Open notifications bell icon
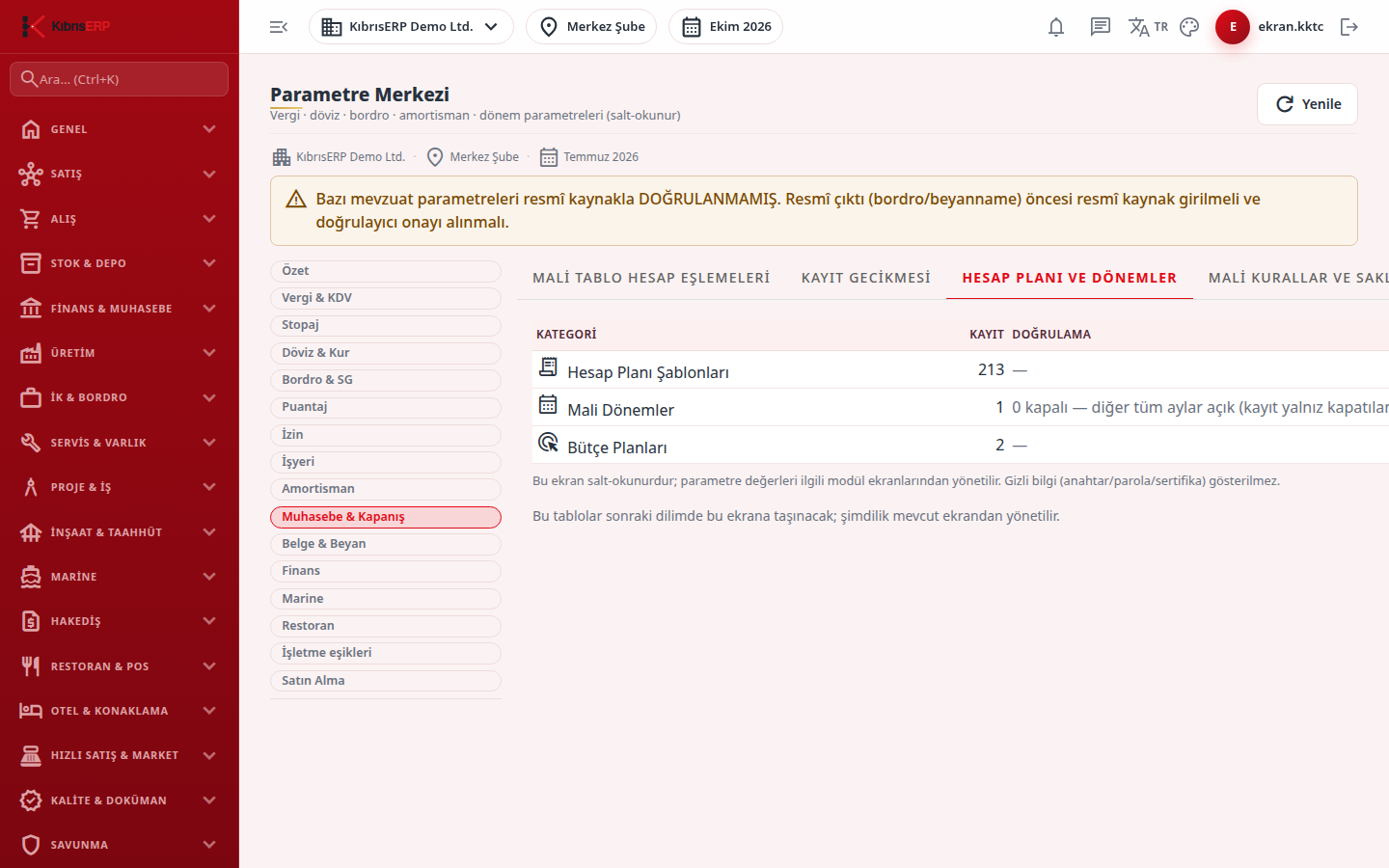Screen dimensions: 1389x868 [x=1056, y=27]
